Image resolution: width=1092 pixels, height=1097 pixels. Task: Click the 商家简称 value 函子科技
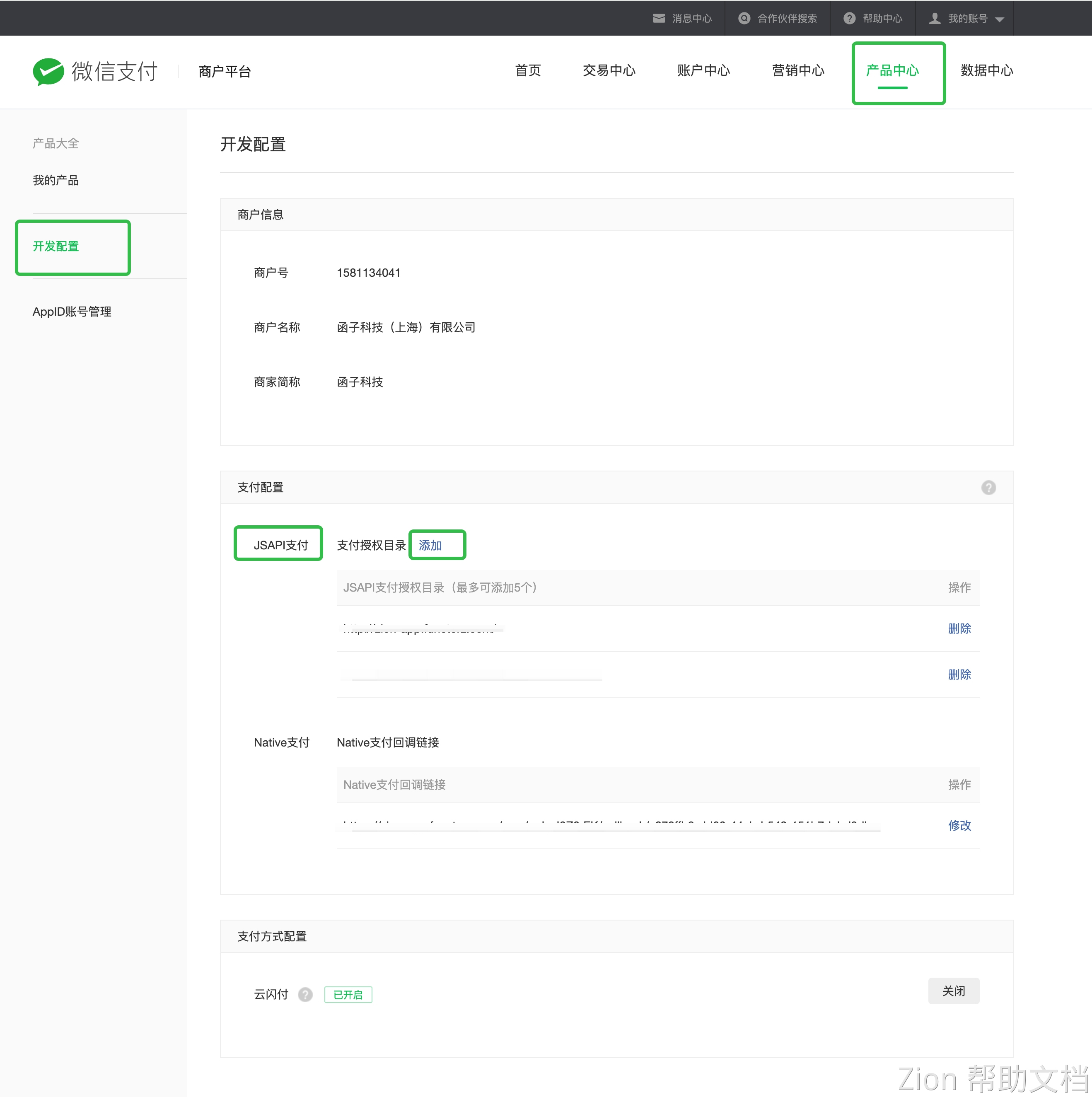point(360,382)
